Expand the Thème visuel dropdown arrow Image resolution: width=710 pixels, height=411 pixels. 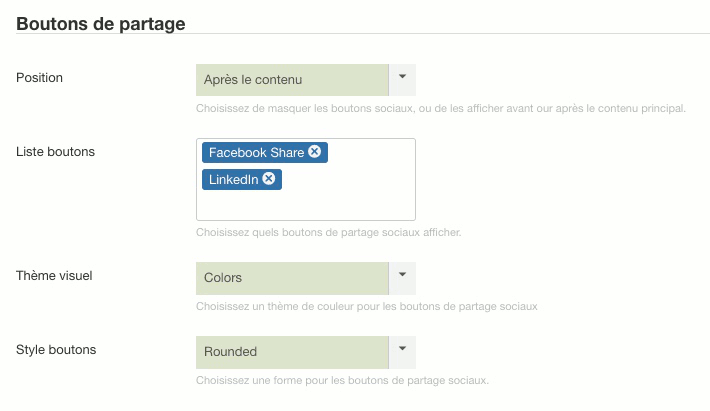coord(402,277)
